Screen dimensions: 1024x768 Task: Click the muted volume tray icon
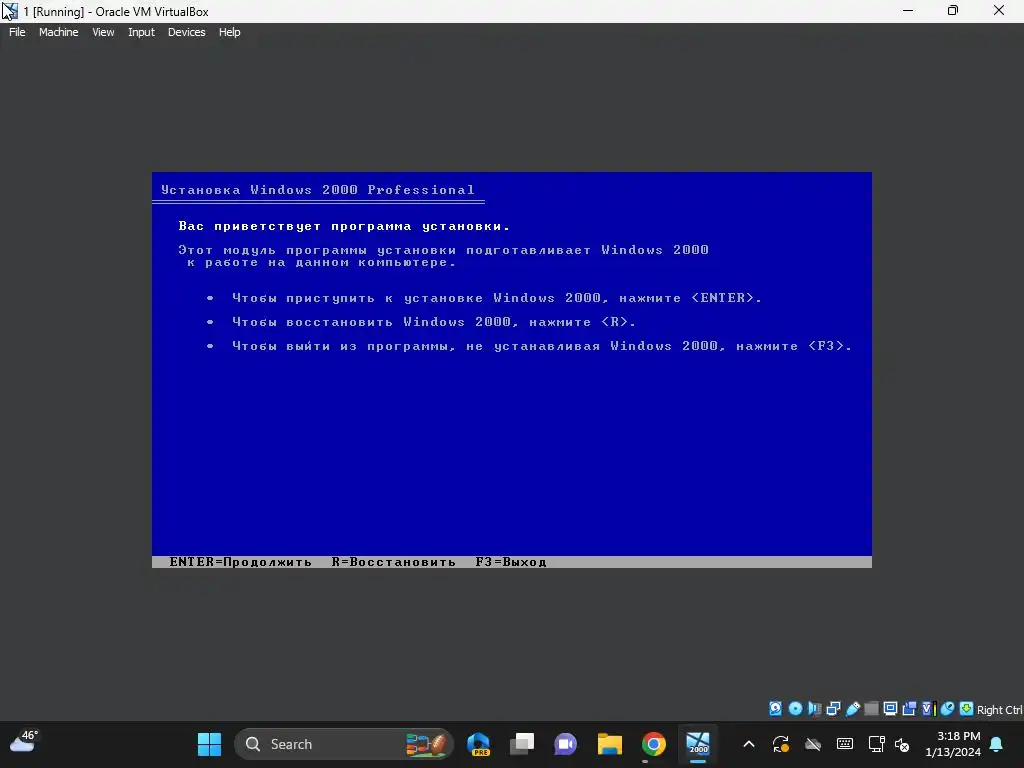pos(902,744)
